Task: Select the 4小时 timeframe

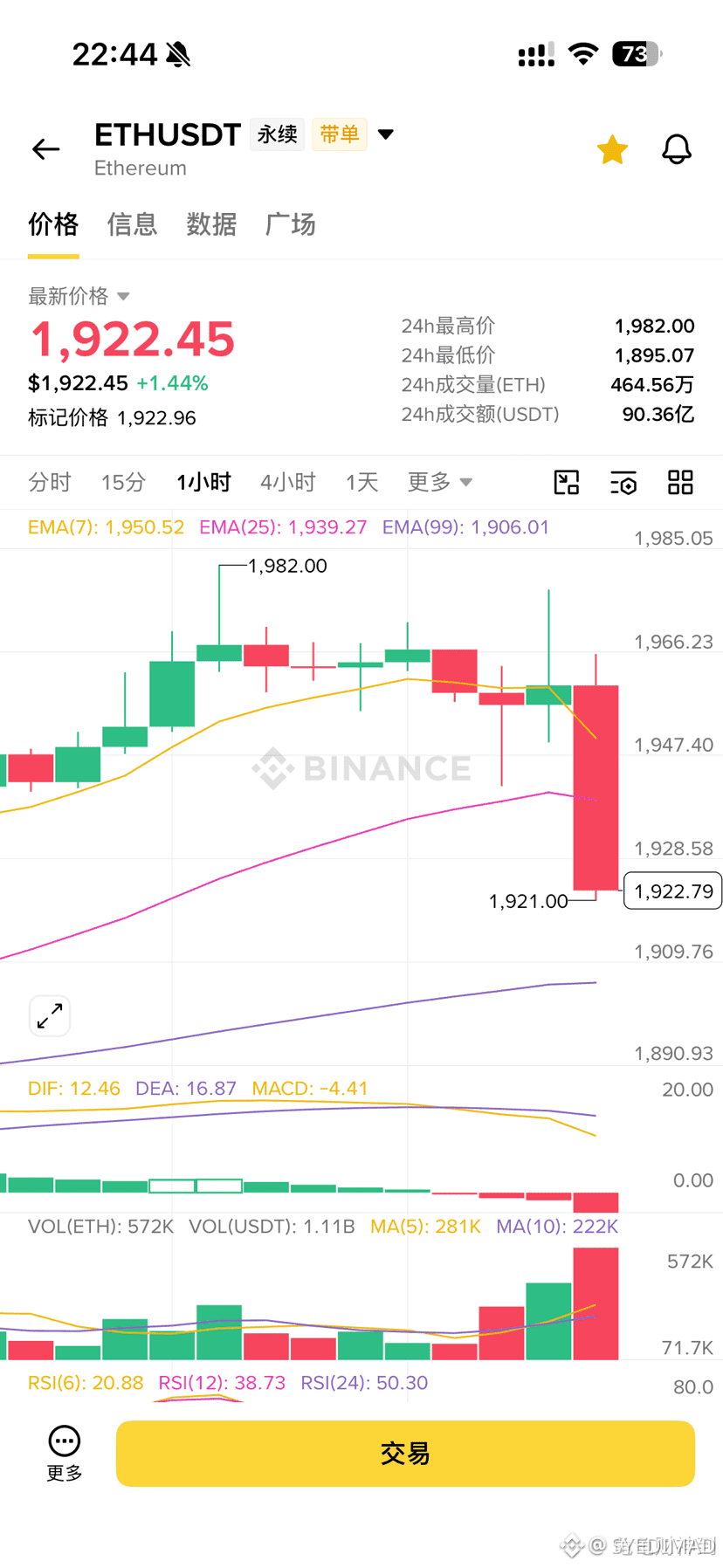Action: [287, 482]
